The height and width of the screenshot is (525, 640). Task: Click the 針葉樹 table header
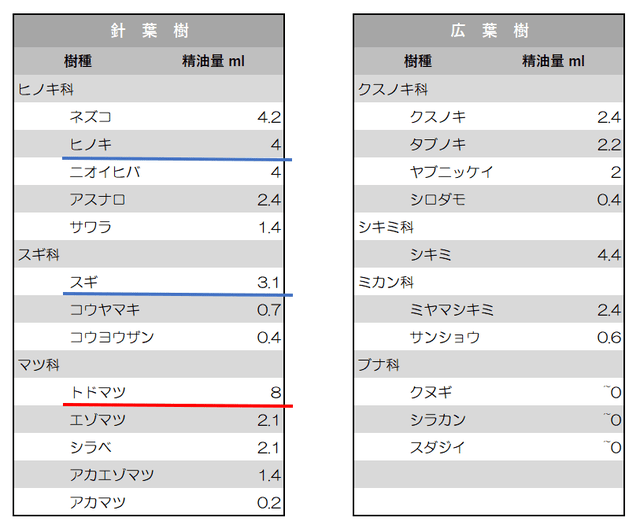(x=149, y=31)
